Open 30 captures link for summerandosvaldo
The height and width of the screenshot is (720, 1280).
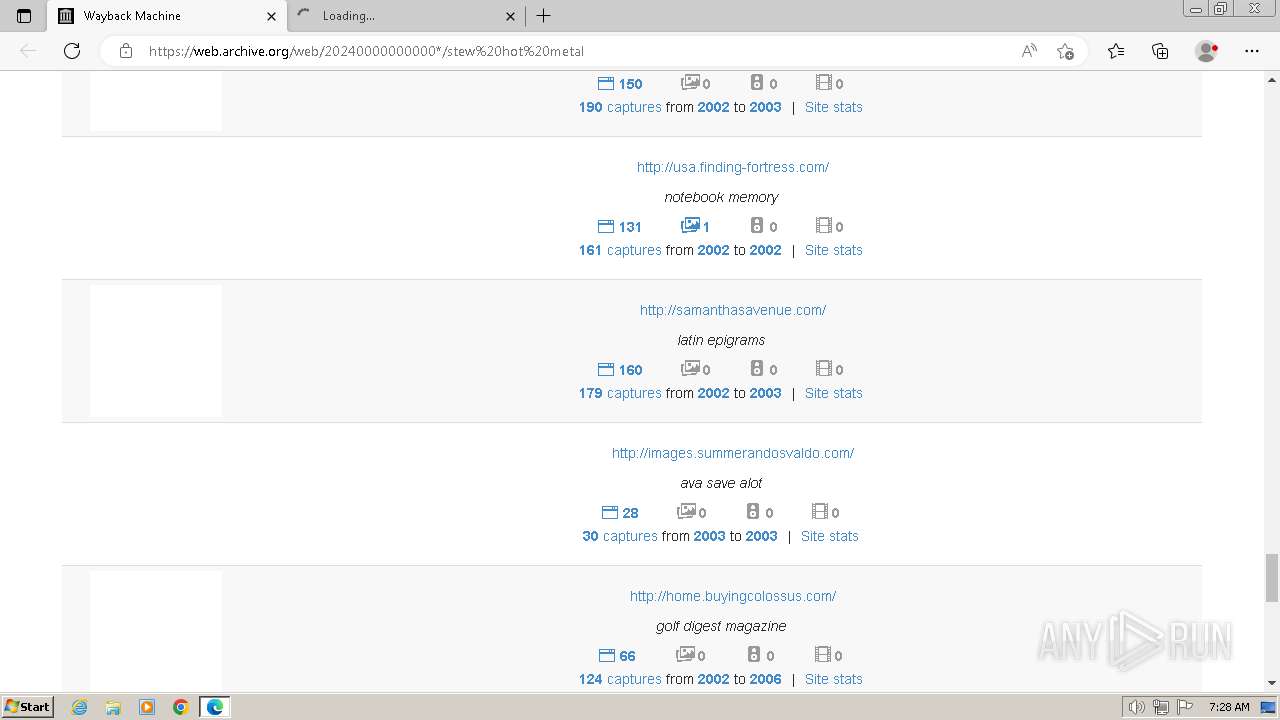620,536
